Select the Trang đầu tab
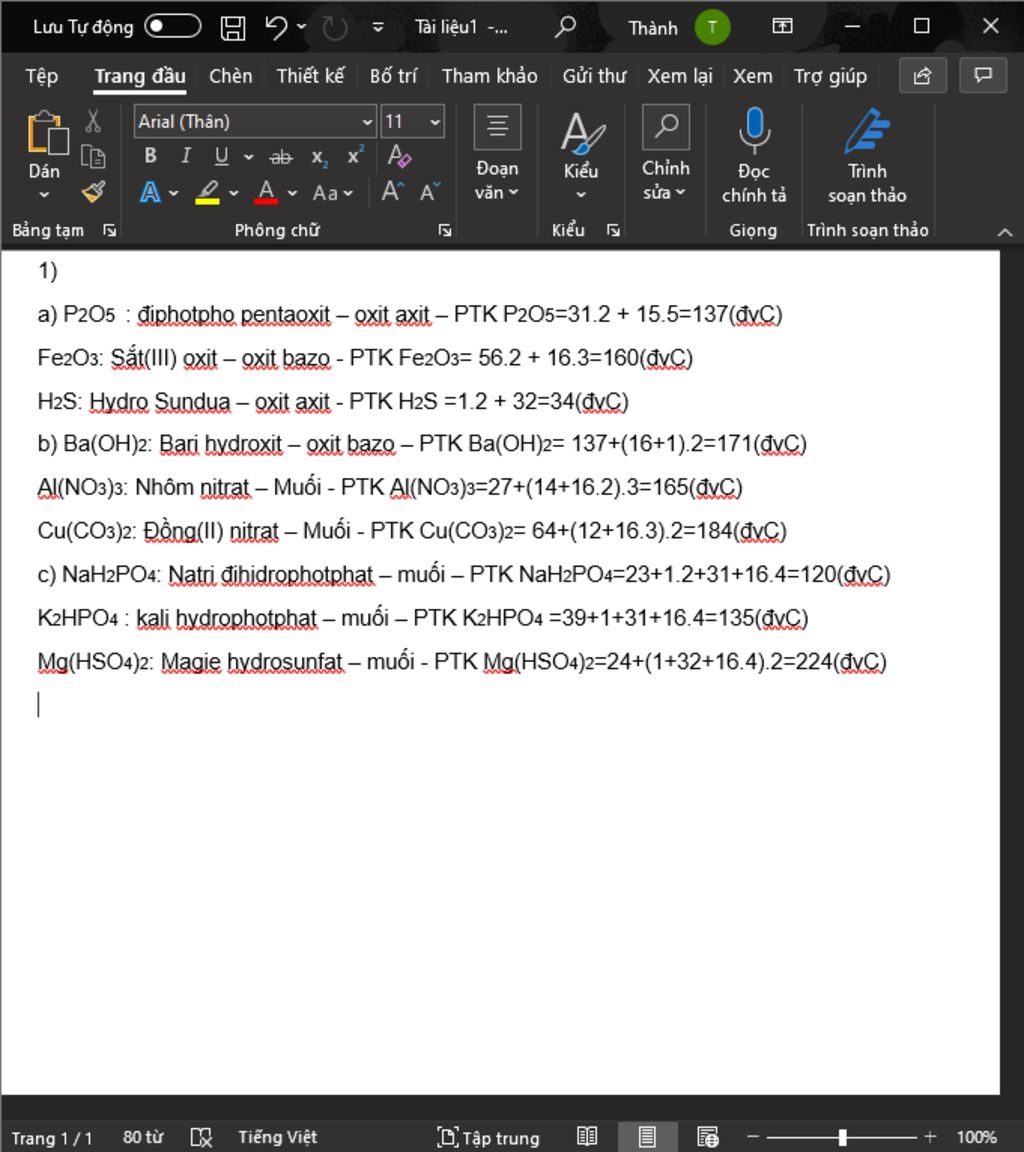1024x1152 pixels. coord(140,76)
